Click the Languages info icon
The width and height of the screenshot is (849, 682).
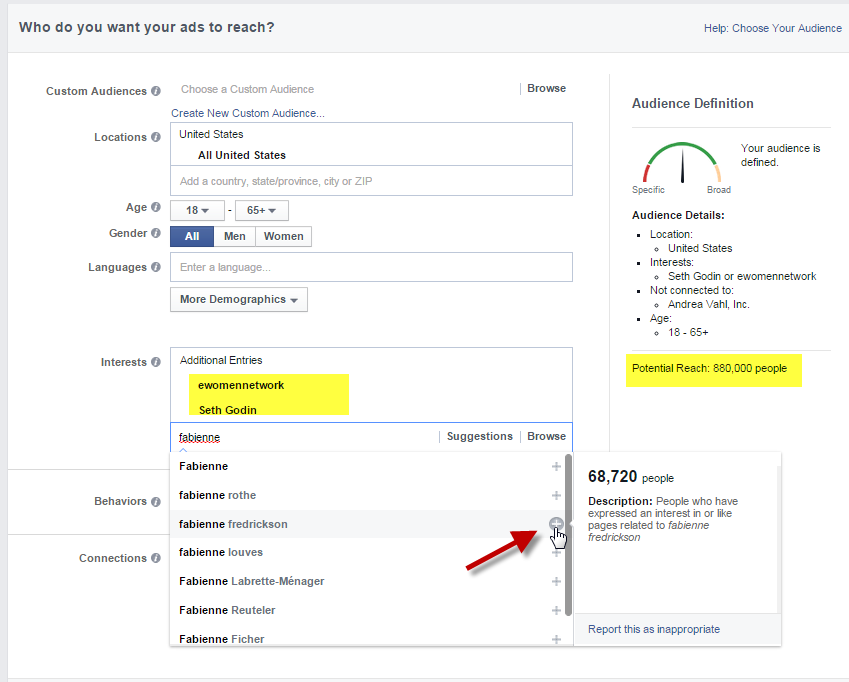click(x=156, y=267)
